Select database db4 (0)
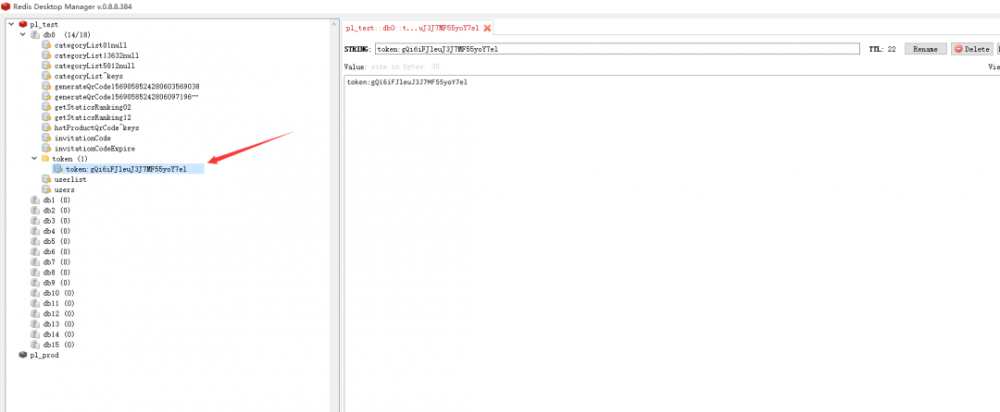The image size is (1000, 412). click(56, 231)
